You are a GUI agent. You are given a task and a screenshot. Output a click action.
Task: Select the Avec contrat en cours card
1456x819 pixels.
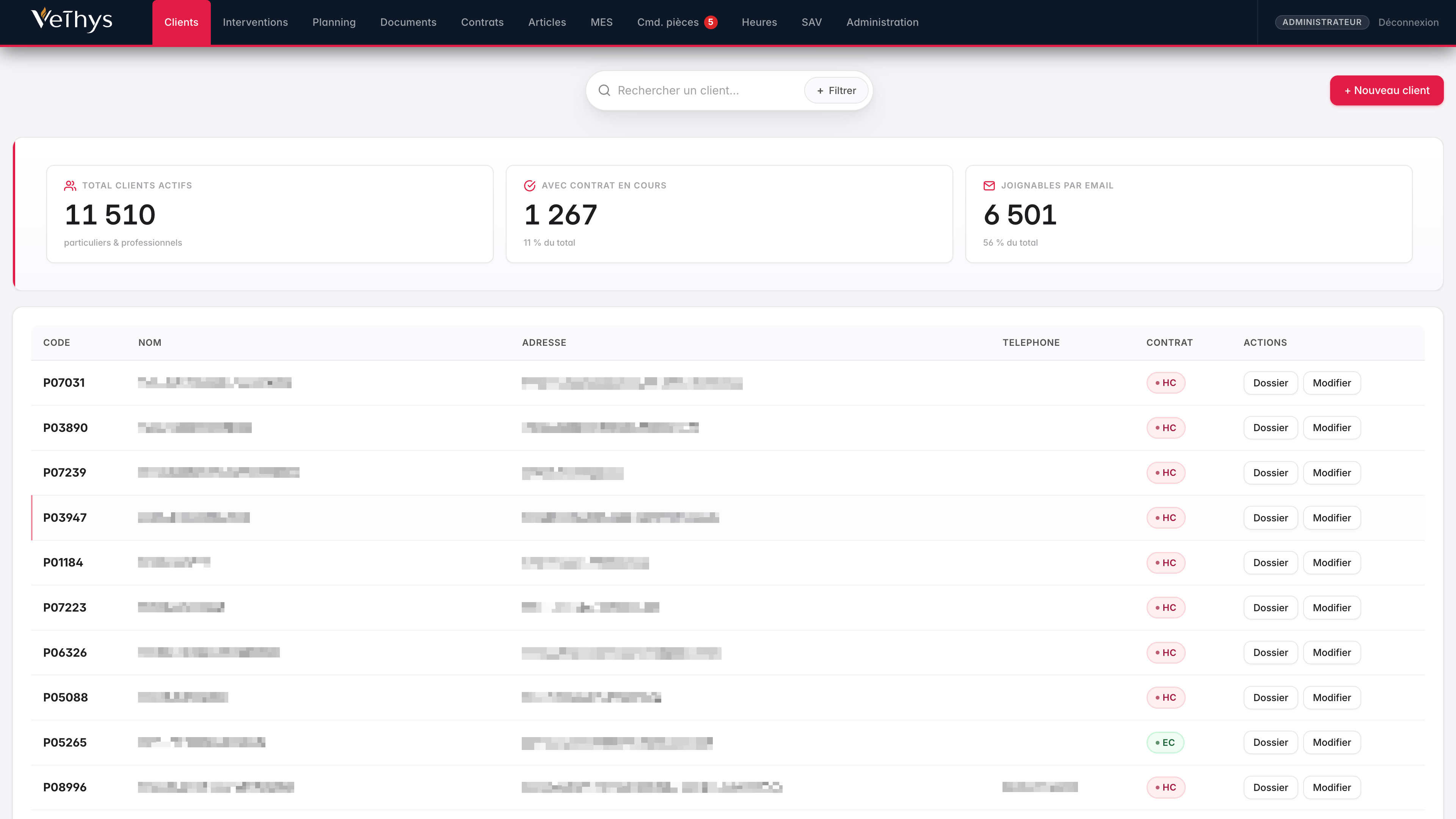tap(729, 213)
